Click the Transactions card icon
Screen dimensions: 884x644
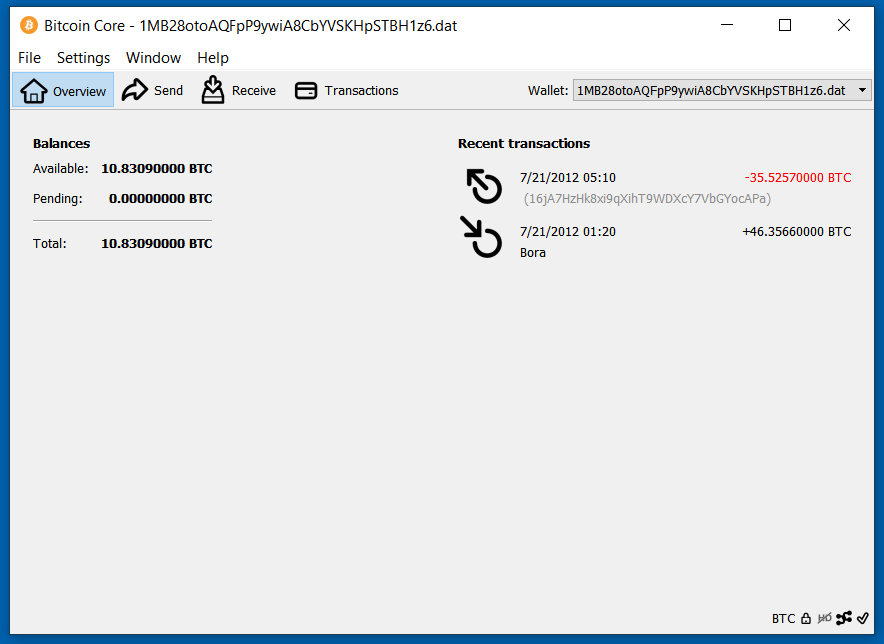tap(306, 90)
